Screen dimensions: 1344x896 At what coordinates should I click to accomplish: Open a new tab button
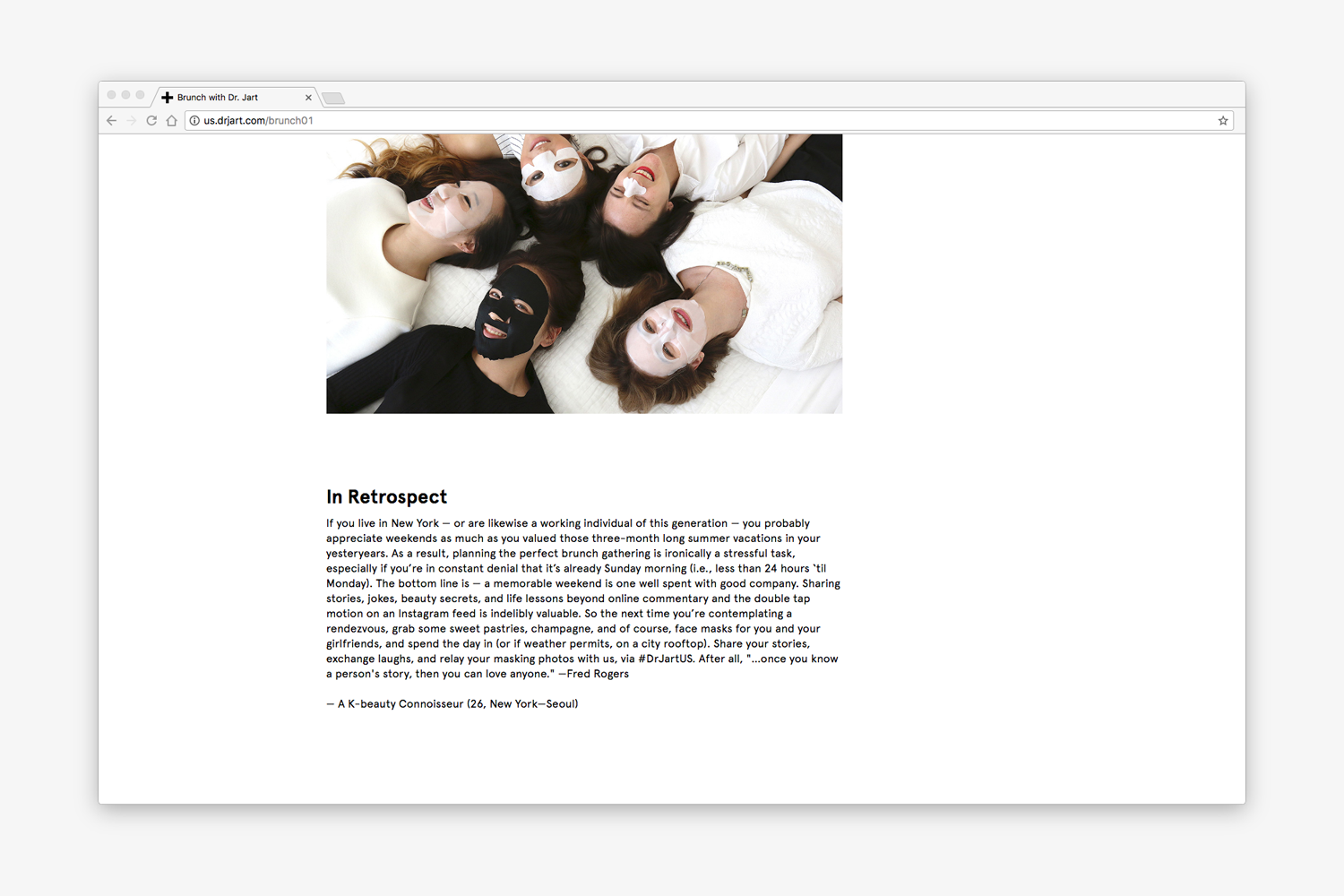(x=333, y=99)
